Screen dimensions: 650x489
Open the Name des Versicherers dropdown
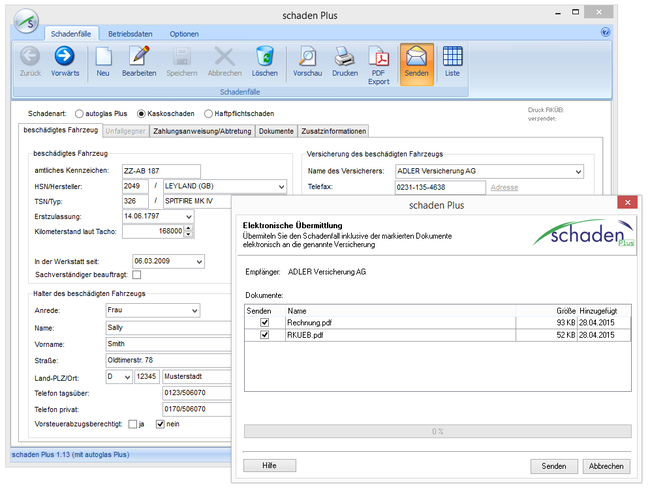coord(577,171)
